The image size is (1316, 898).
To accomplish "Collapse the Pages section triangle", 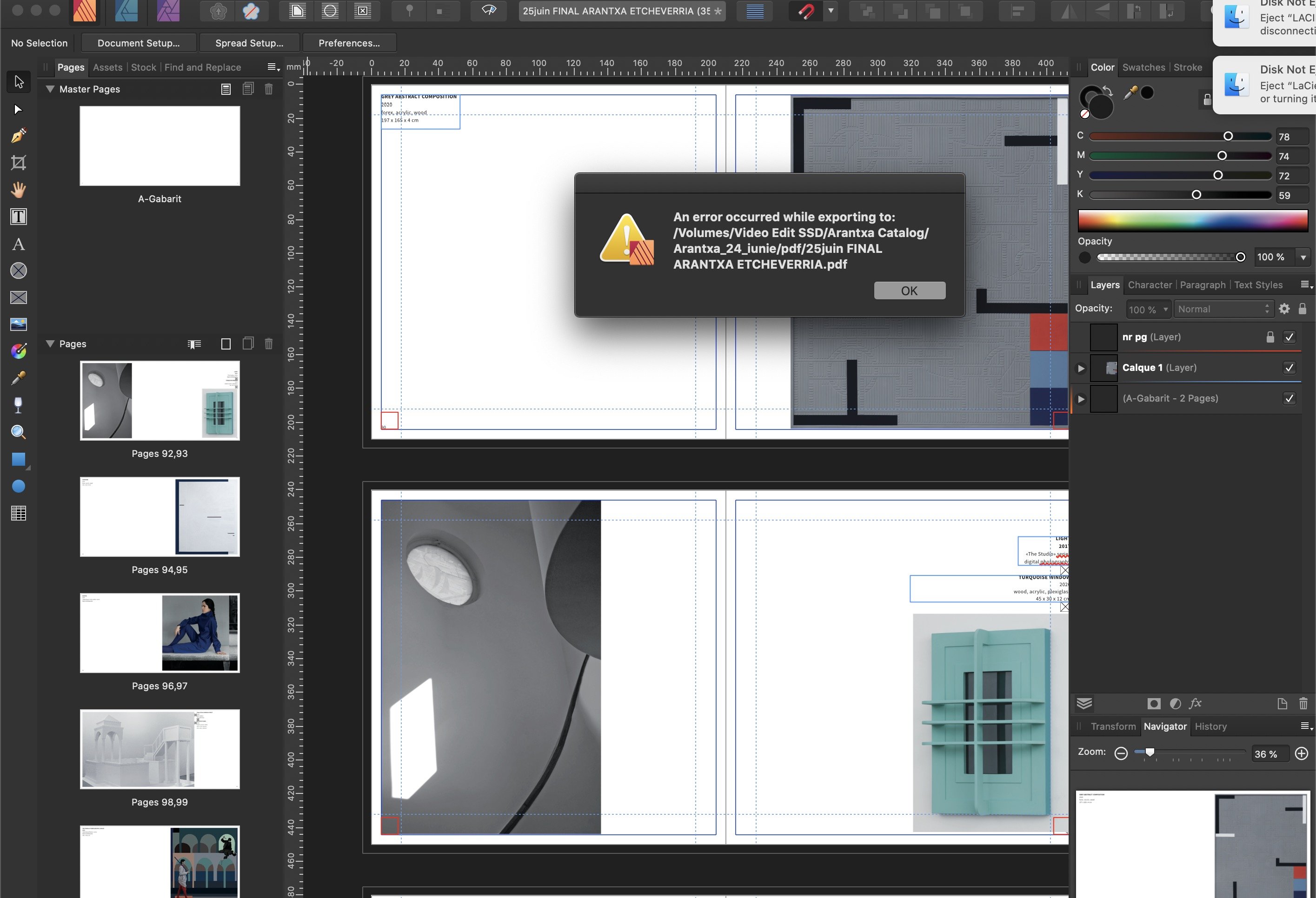I will tap(50, 343).
